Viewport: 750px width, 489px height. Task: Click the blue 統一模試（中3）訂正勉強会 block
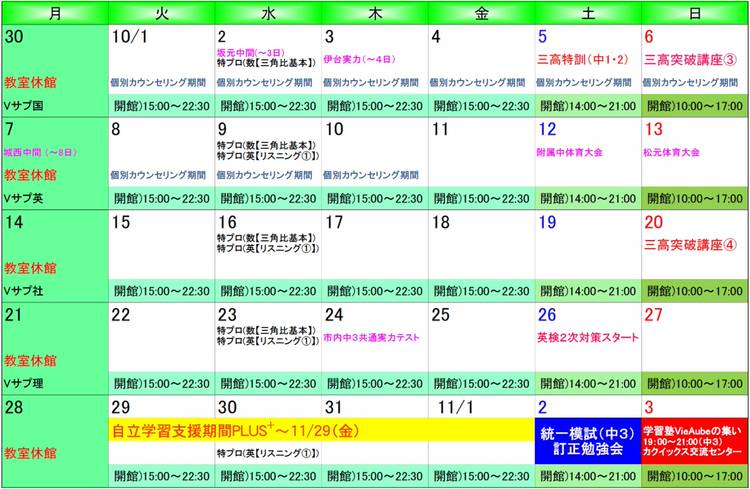pyautogui.click(x=587, y=440)
